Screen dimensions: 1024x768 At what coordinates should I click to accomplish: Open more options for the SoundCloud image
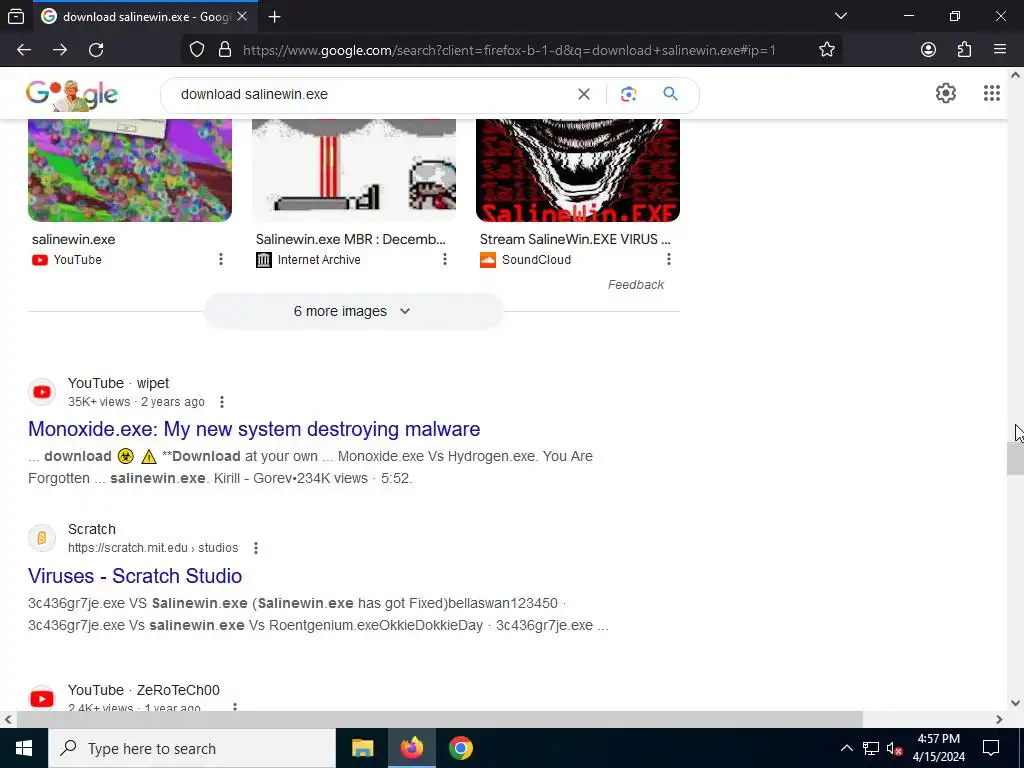(x=669, y=259)
